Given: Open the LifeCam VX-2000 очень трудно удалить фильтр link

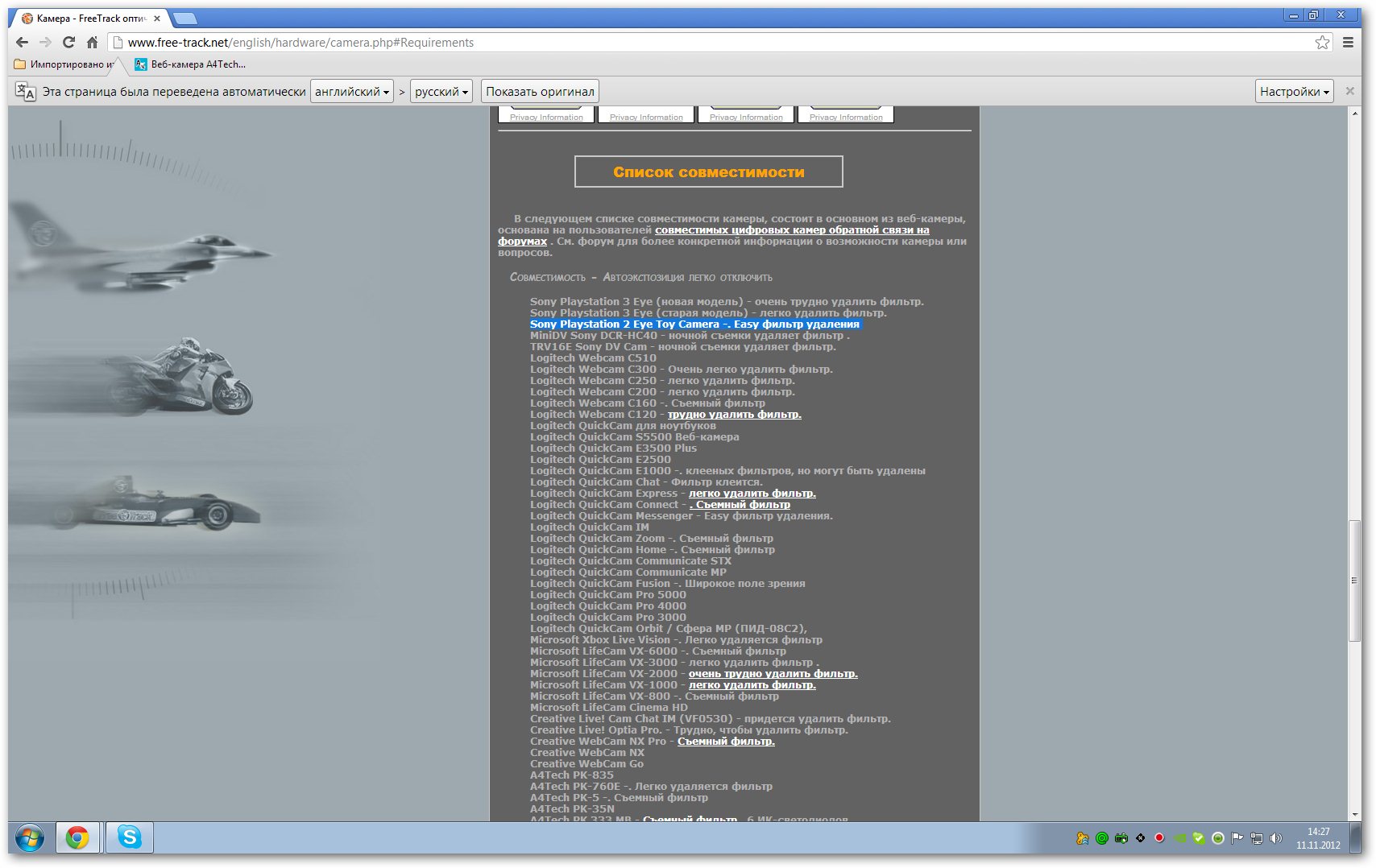Looking at the screenshot, I should pyautogui.click(x=773, y=674).
